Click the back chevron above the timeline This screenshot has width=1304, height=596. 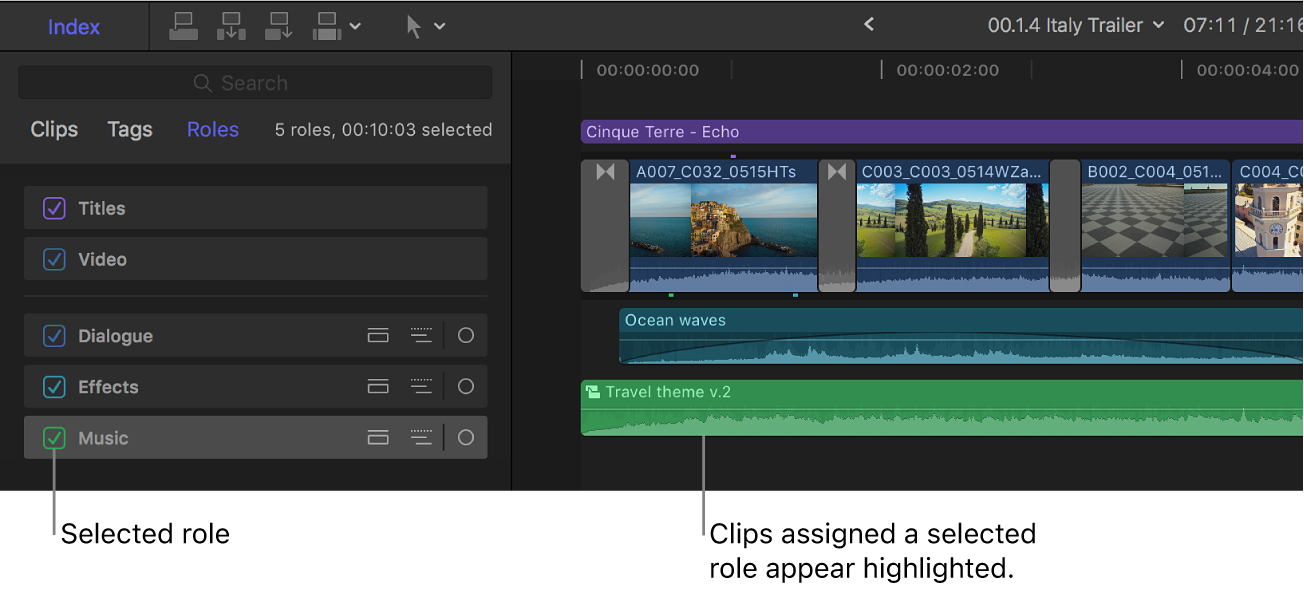(868, 24)
